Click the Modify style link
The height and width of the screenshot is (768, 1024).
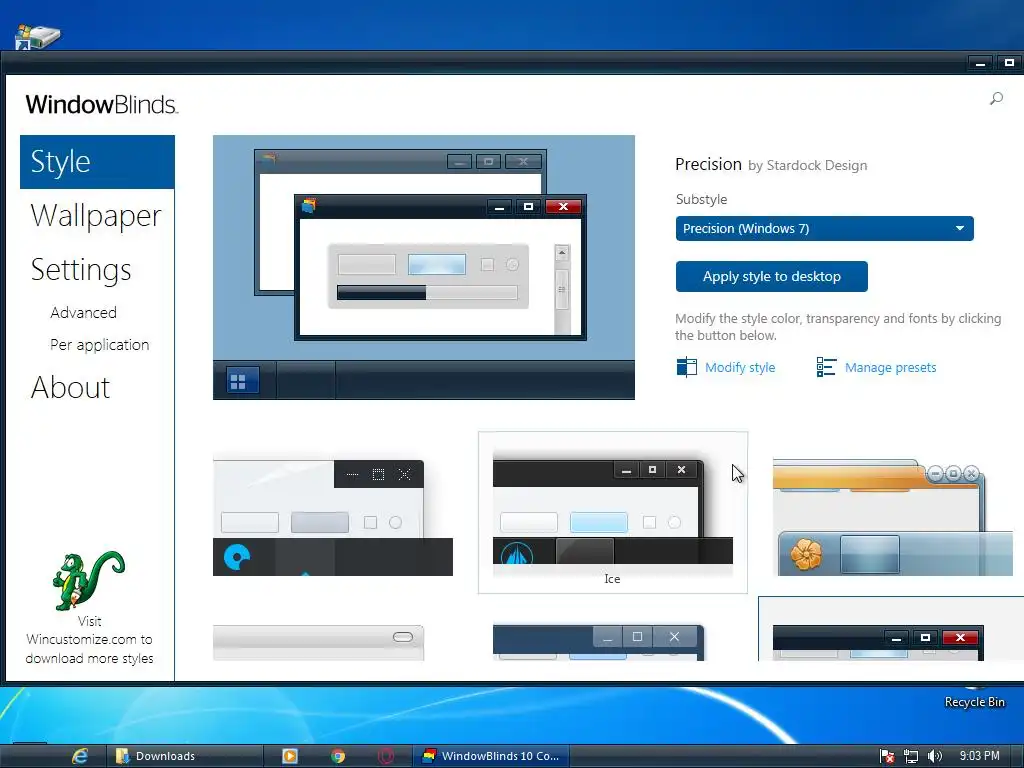click(x=740, y=367)
